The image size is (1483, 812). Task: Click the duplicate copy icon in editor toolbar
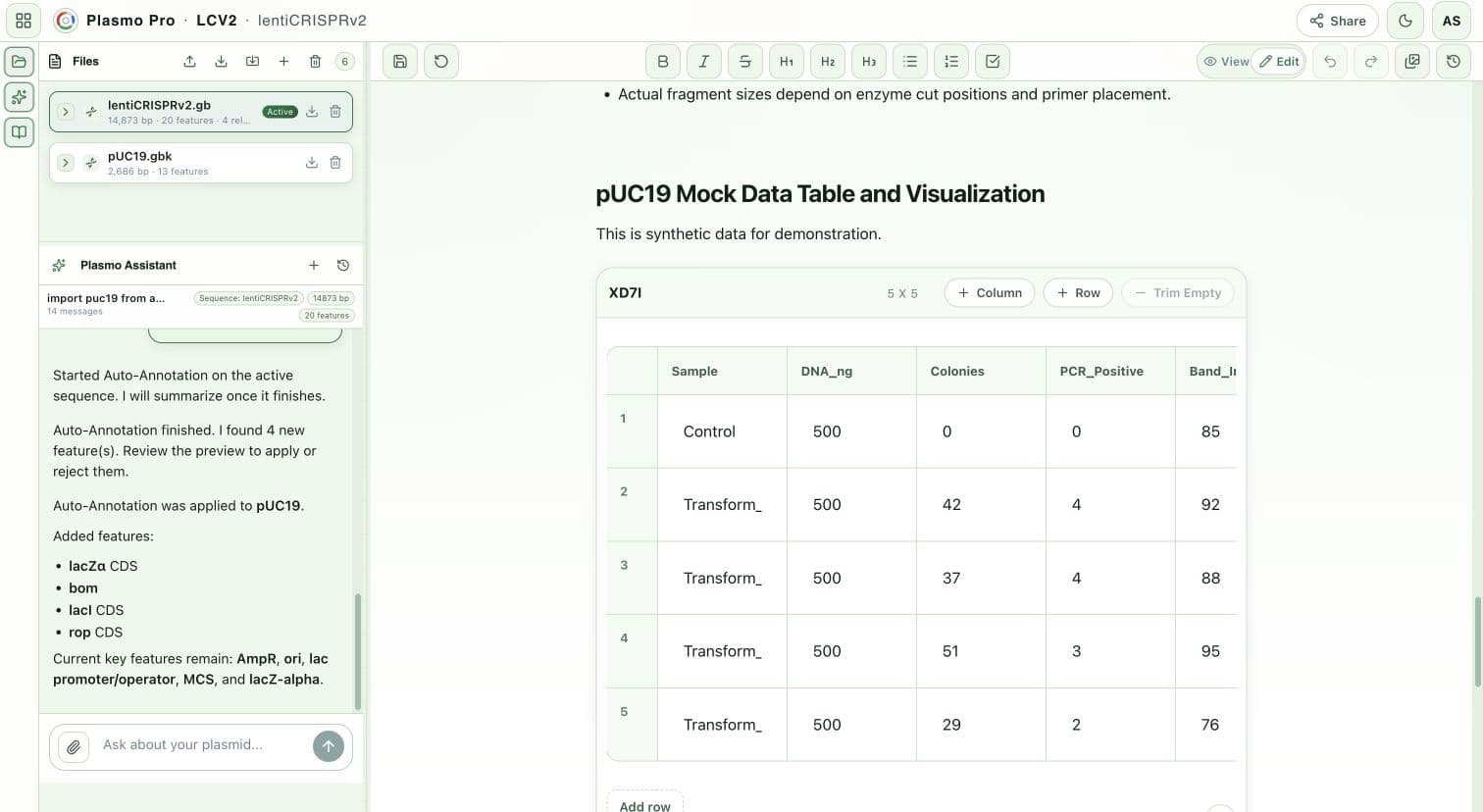(1412, 61)
